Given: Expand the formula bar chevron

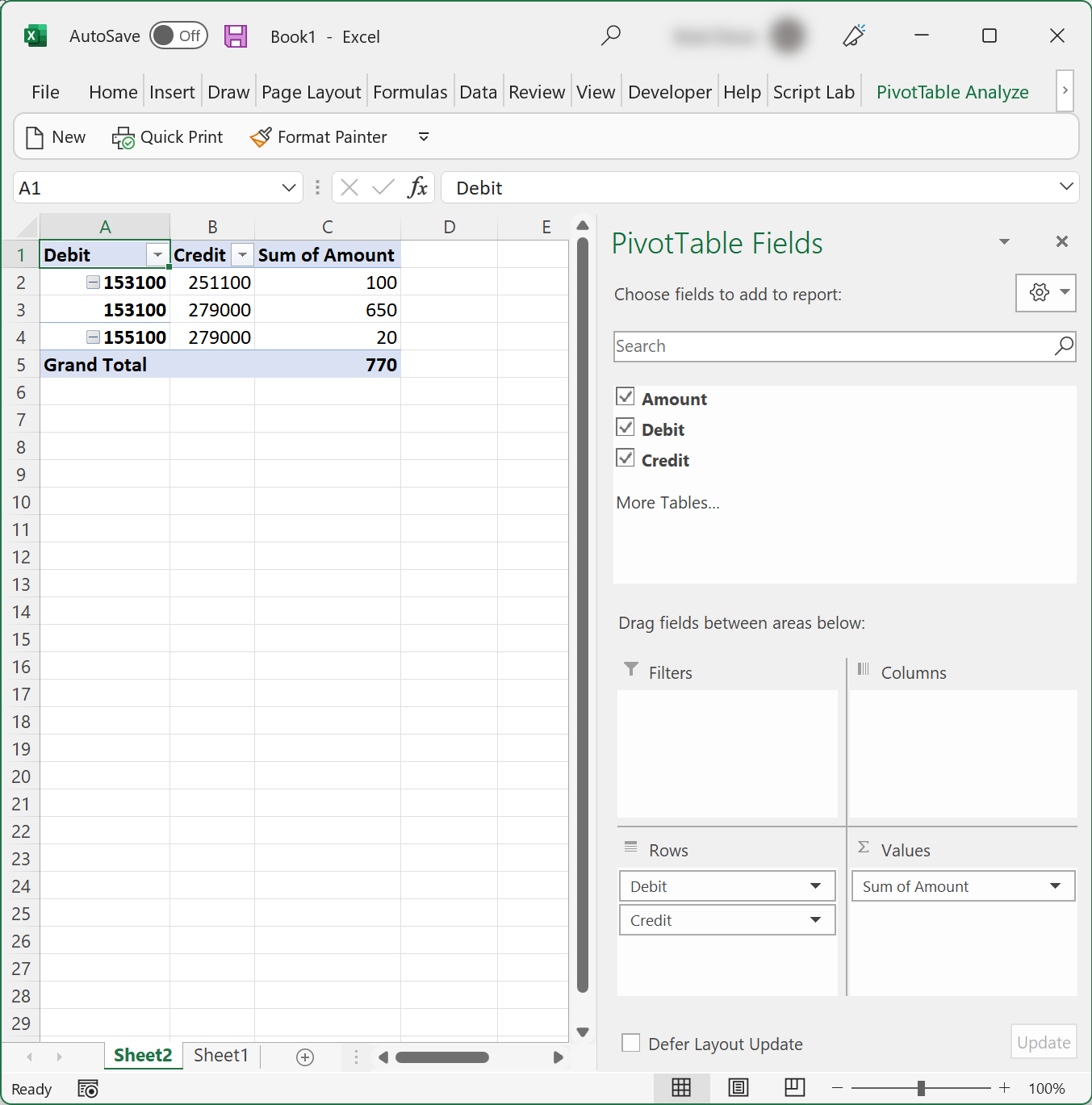Looking at the screenshot, I should [x=1066, y=187].
